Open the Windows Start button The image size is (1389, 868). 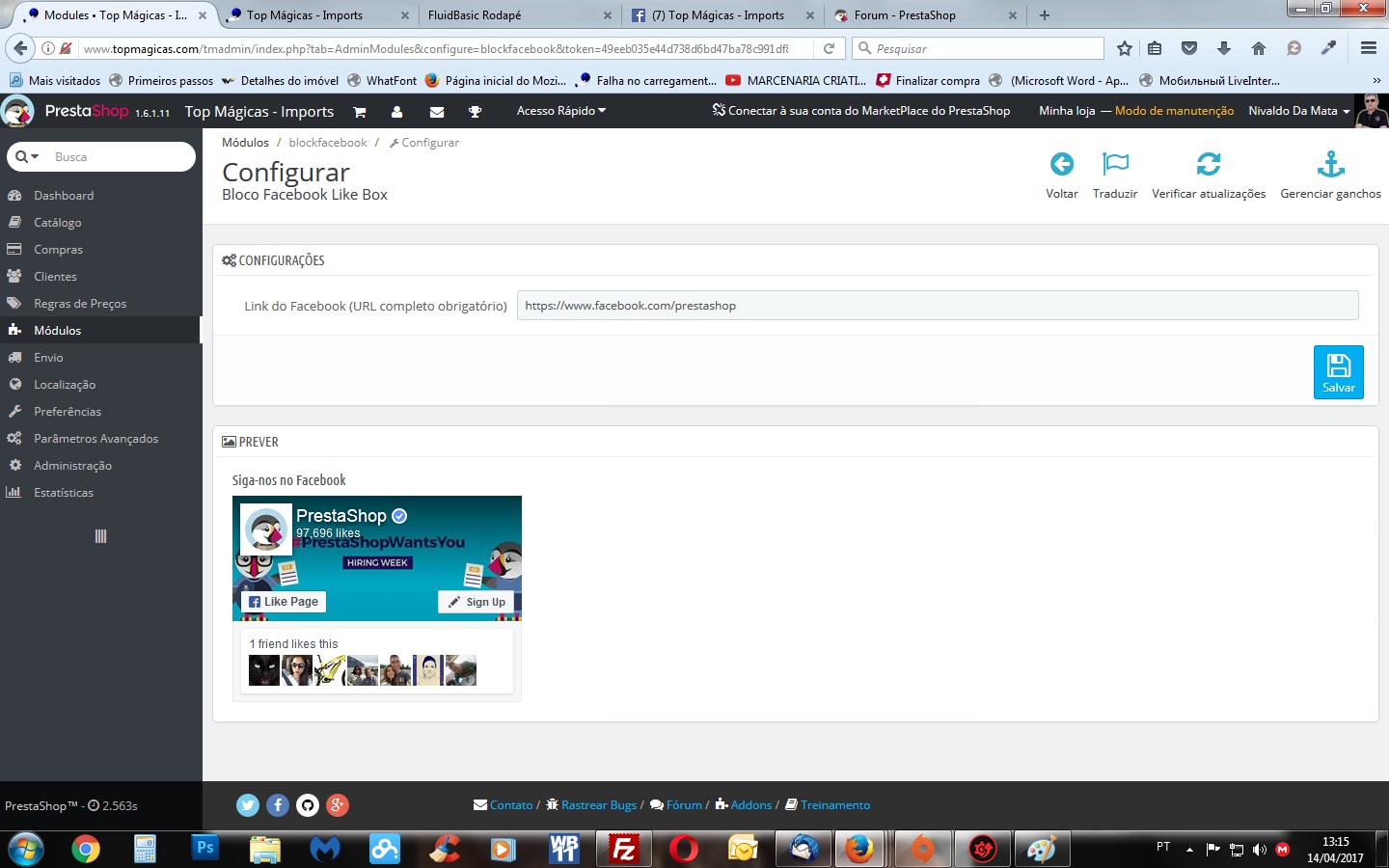[24, 849]
